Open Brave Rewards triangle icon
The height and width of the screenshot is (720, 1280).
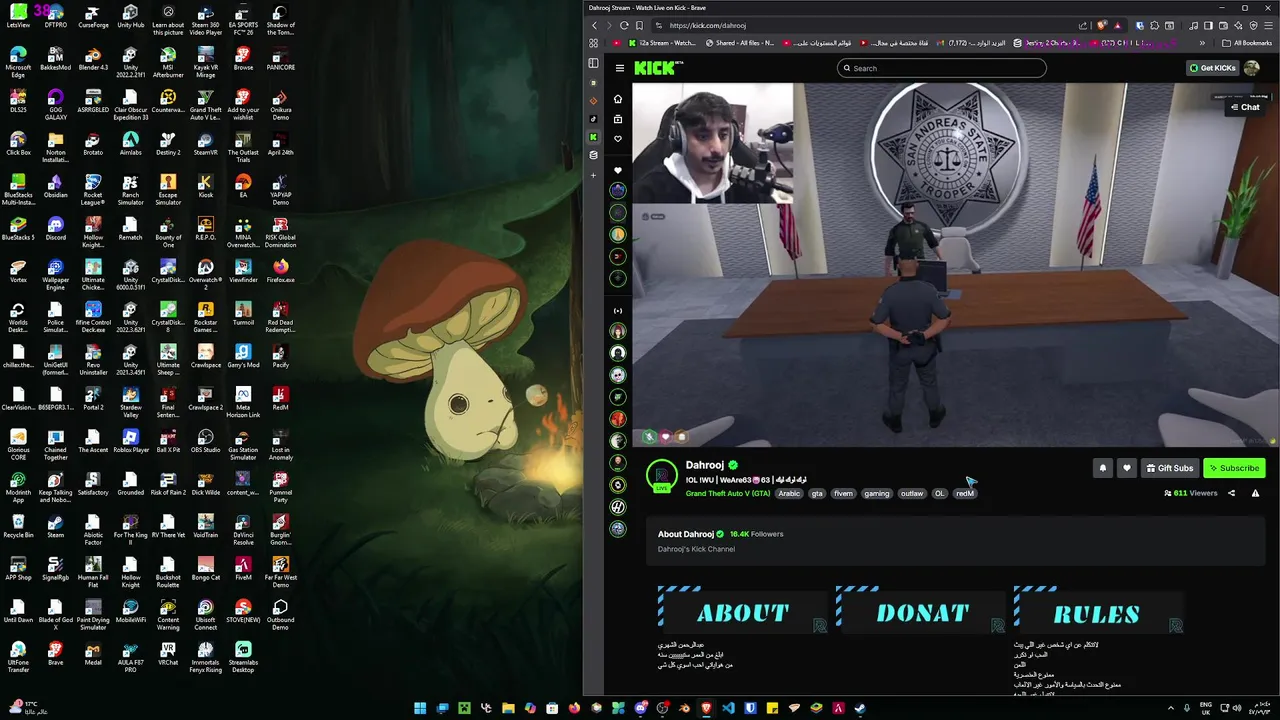point(1117,25)
